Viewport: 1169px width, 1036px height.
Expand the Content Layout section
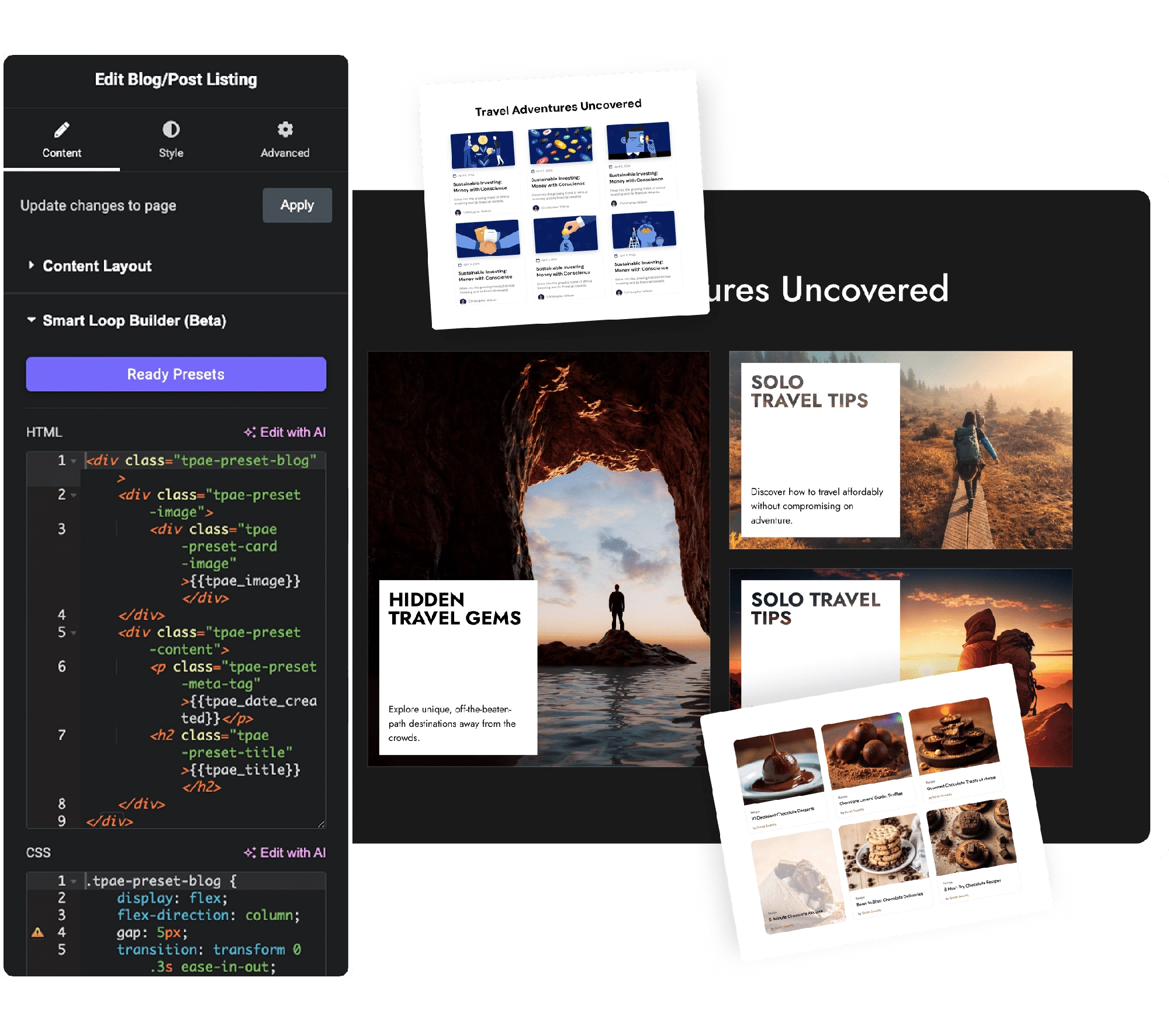96,266
